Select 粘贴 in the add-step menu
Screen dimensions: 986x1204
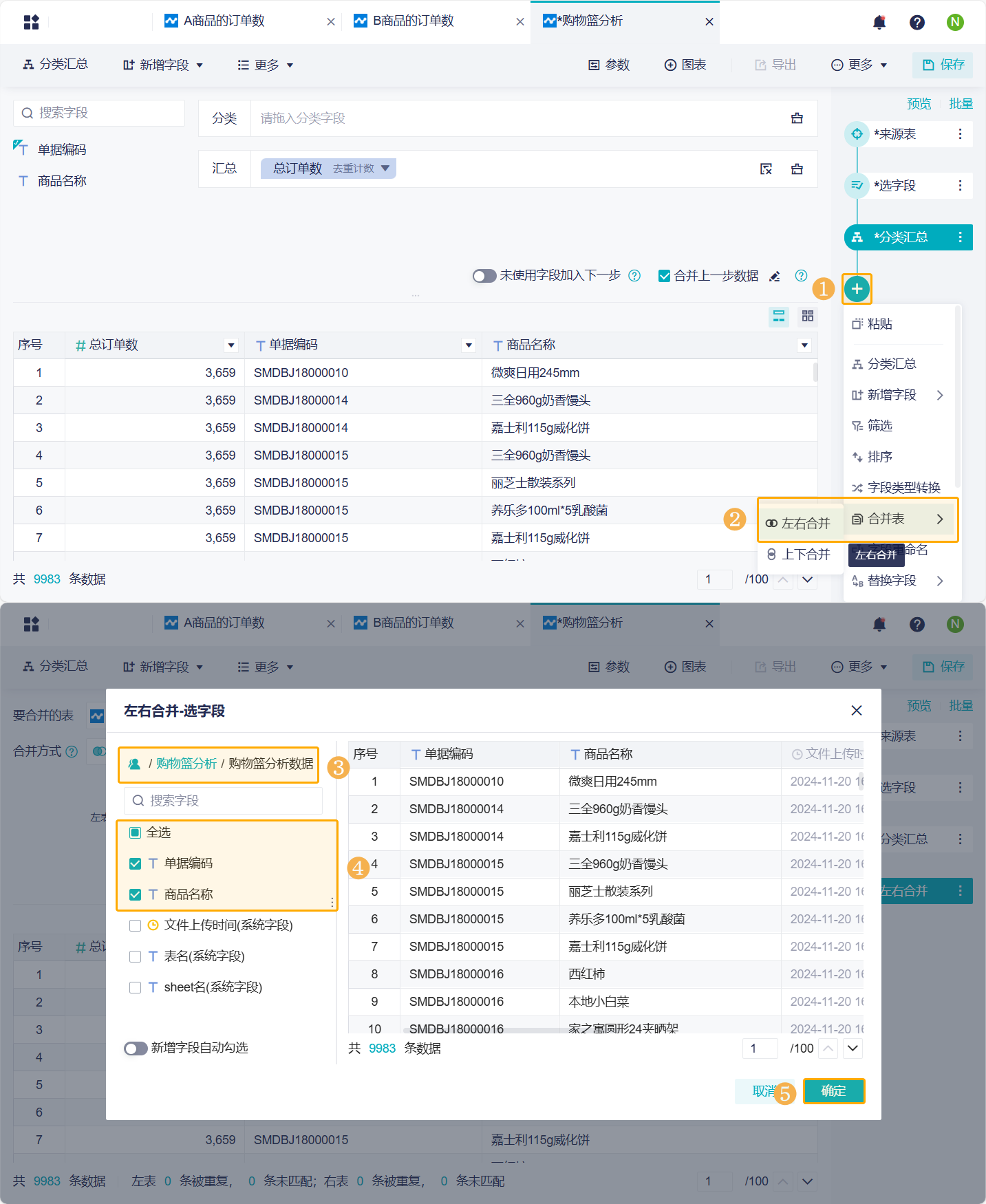coord(872,324)
